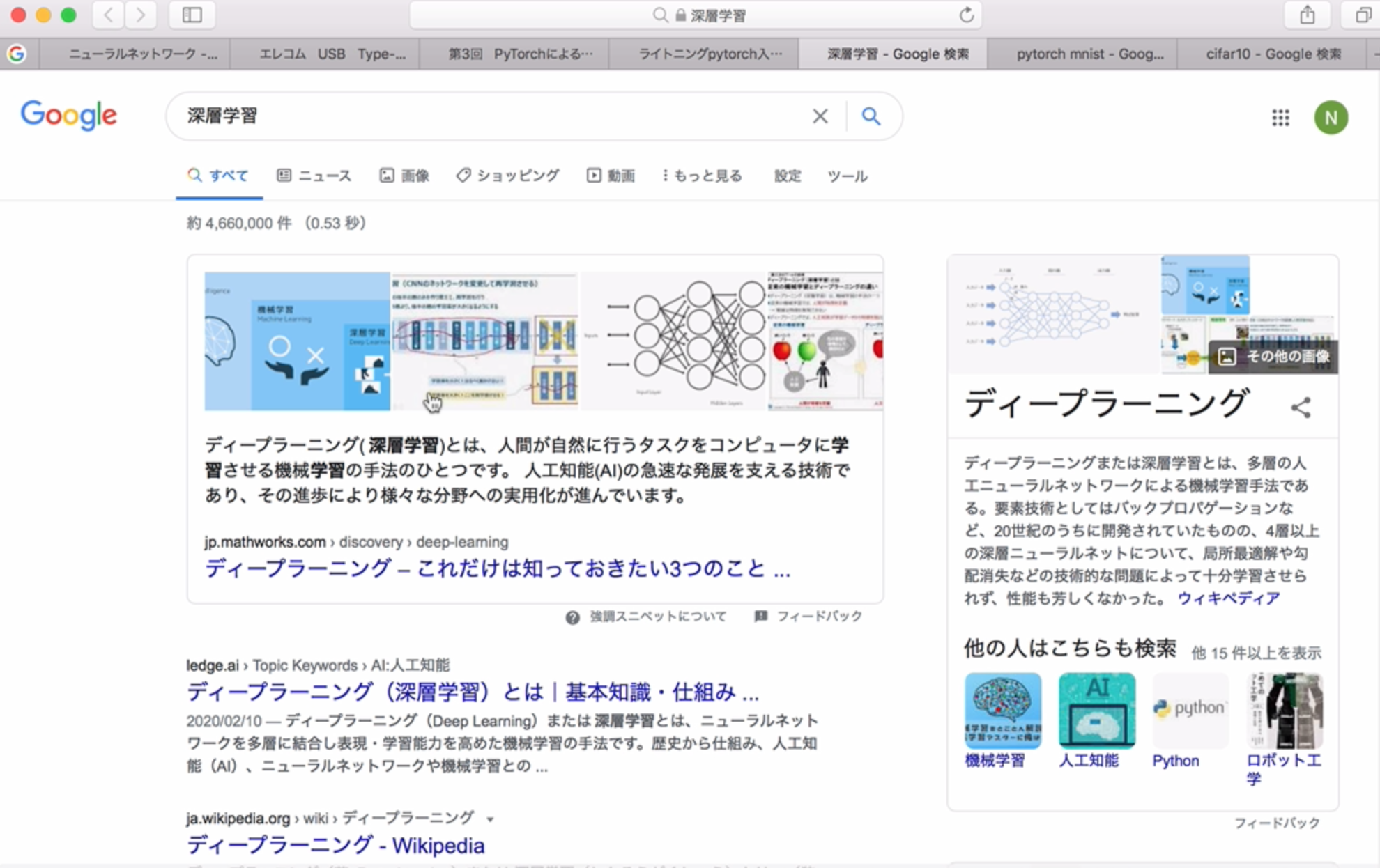
Task: Open the 人工知能 related search card
Action: (x=1096, y=721)
